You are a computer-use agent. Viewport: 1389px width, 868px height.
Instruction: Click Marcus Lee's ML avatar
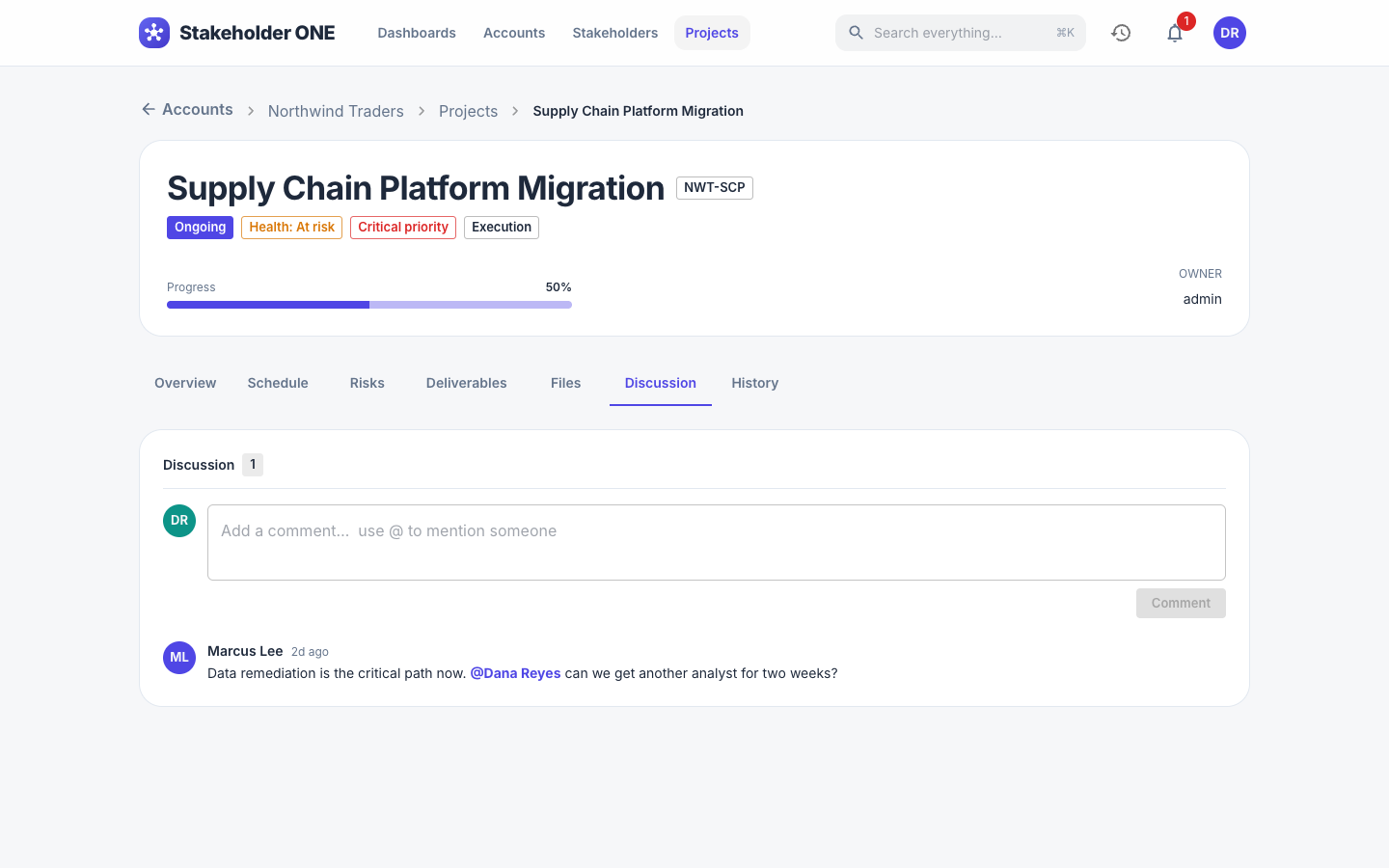(x=179, y=658)
